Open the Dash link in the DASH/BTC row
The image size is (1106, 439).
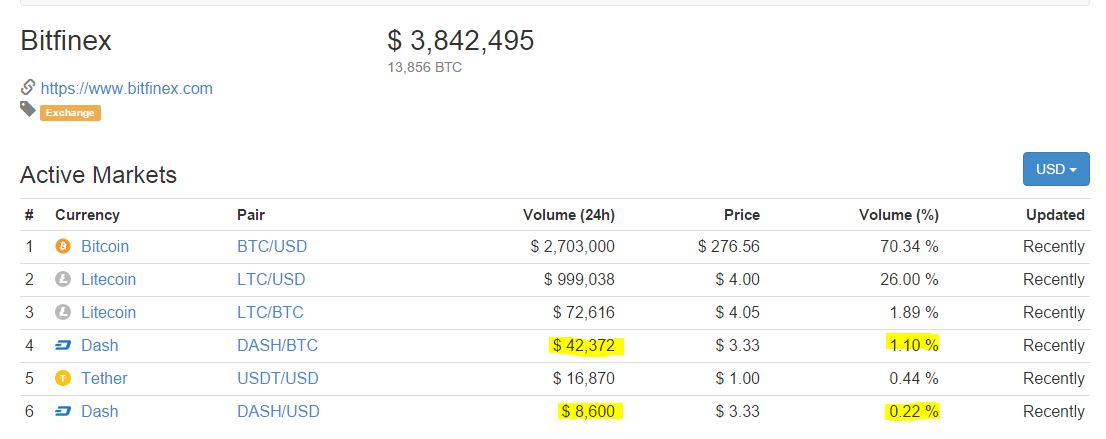click(x=99, y=346)
